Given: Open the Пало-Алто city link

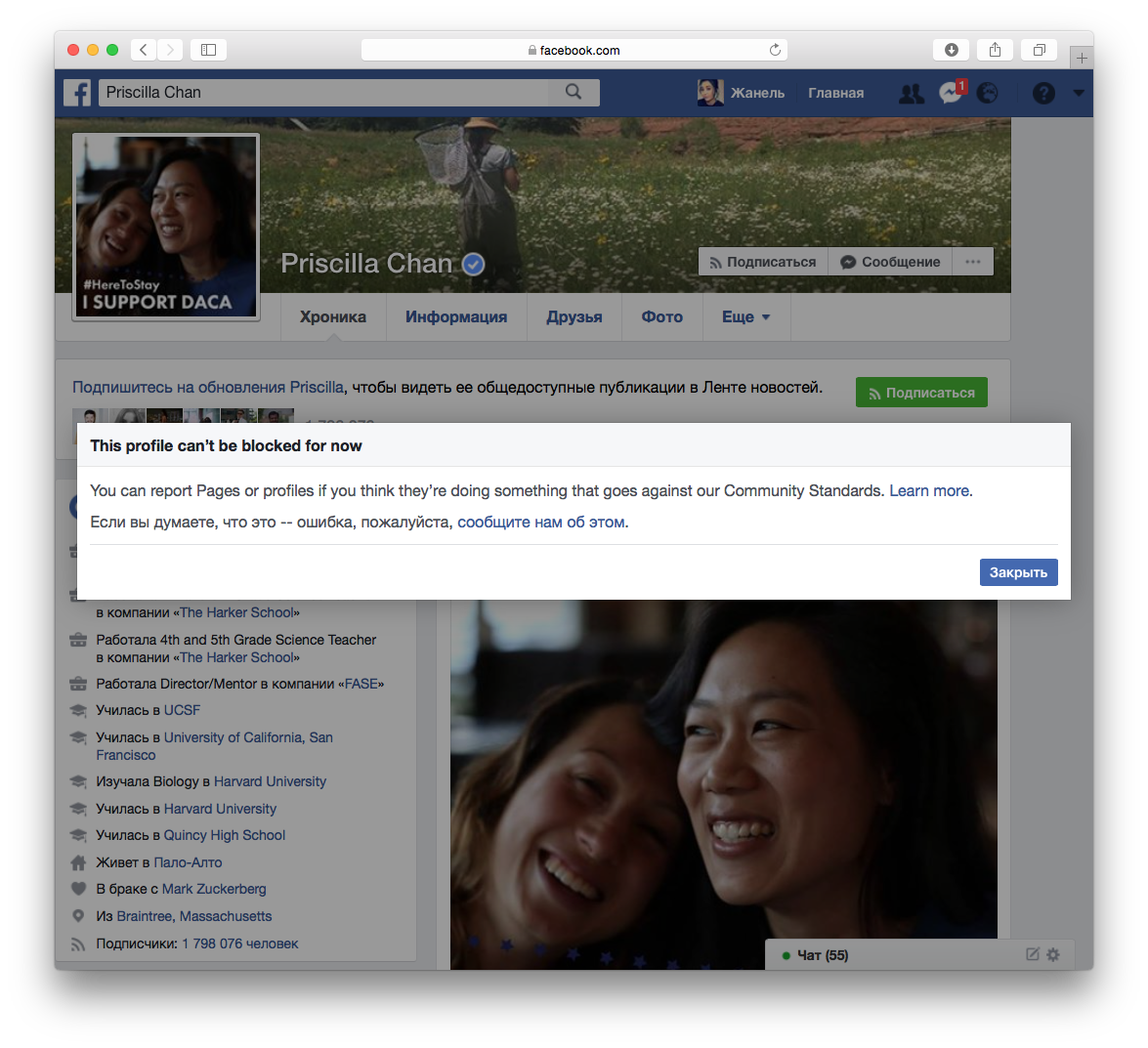Looking at the screenshot, I should coord(188,862).
